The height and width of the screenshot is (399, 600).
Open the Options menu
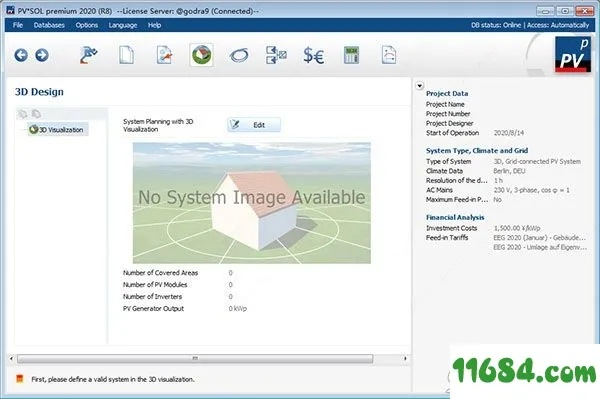(86, 25)
